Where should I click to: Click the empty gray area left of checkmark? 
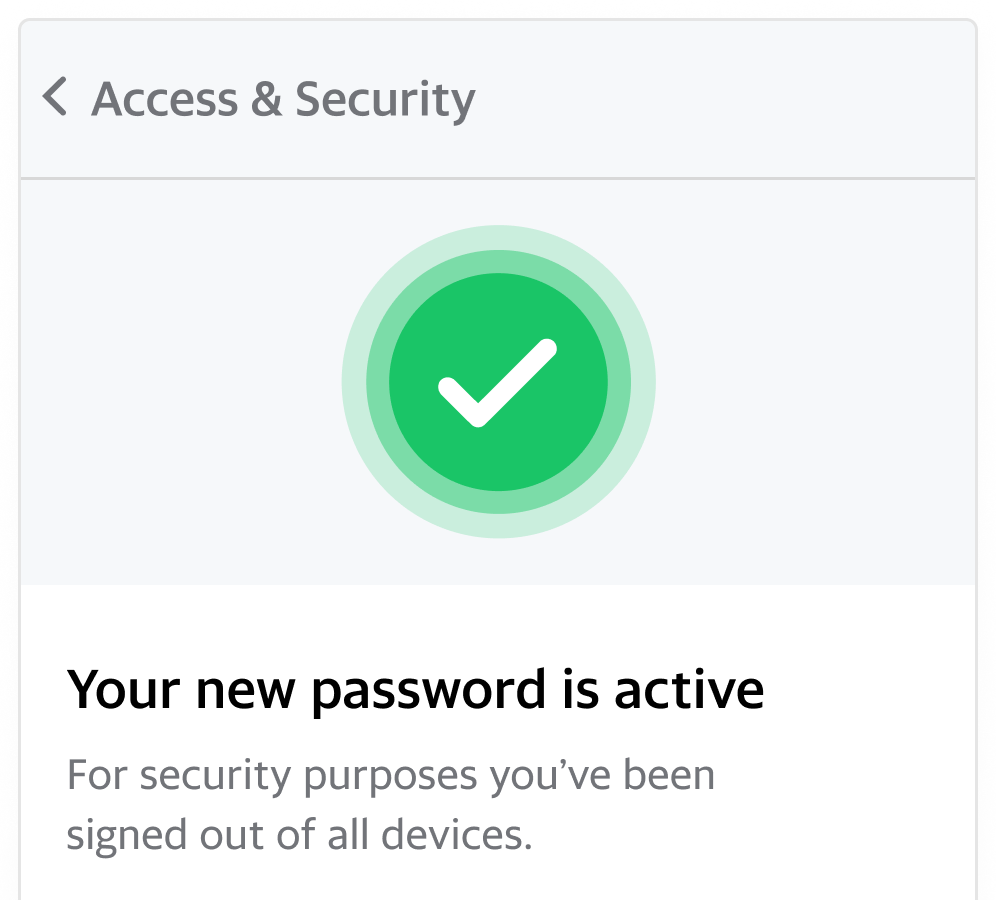(x=180, y=382)
